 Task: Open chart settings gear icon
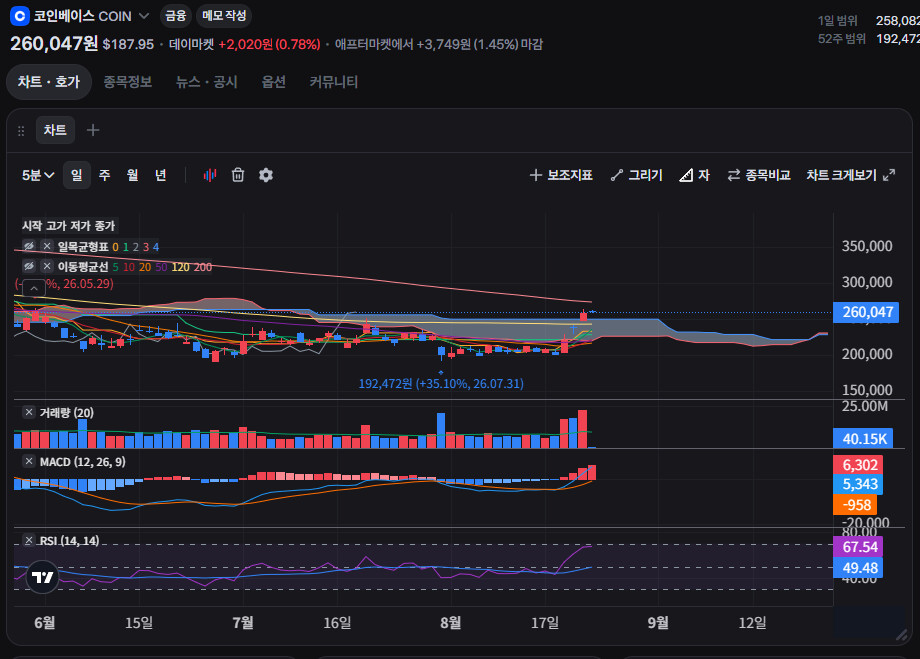(266, 175)
